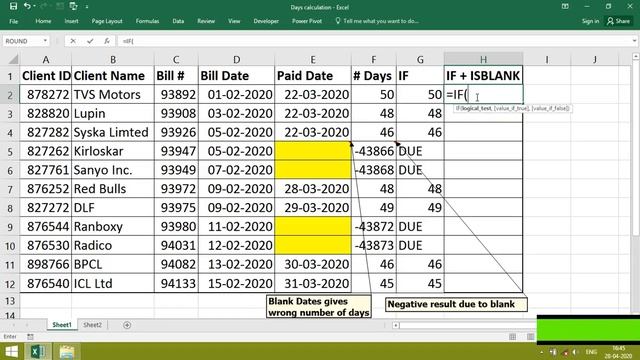Image resolution: width=640 pixels, height=360 pixels.
Task: Open the Windows Start button
Action: pyautogui.click(x=11, y=351)
